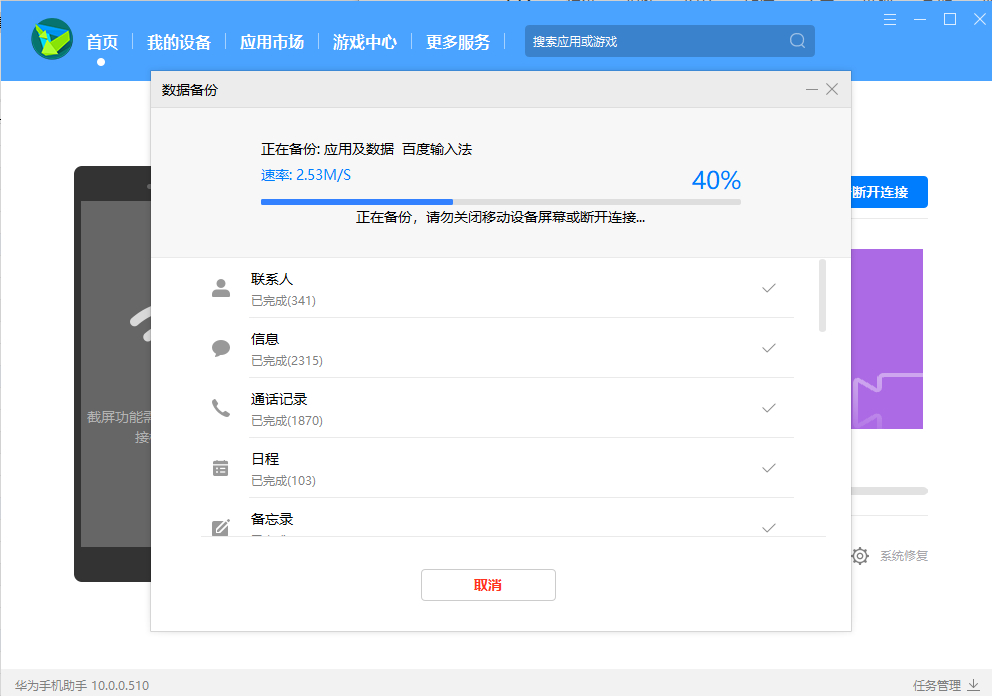This screenshot has height=696, width=992.
Task: Click the search magnifier icon
Action: click(797, 41)
